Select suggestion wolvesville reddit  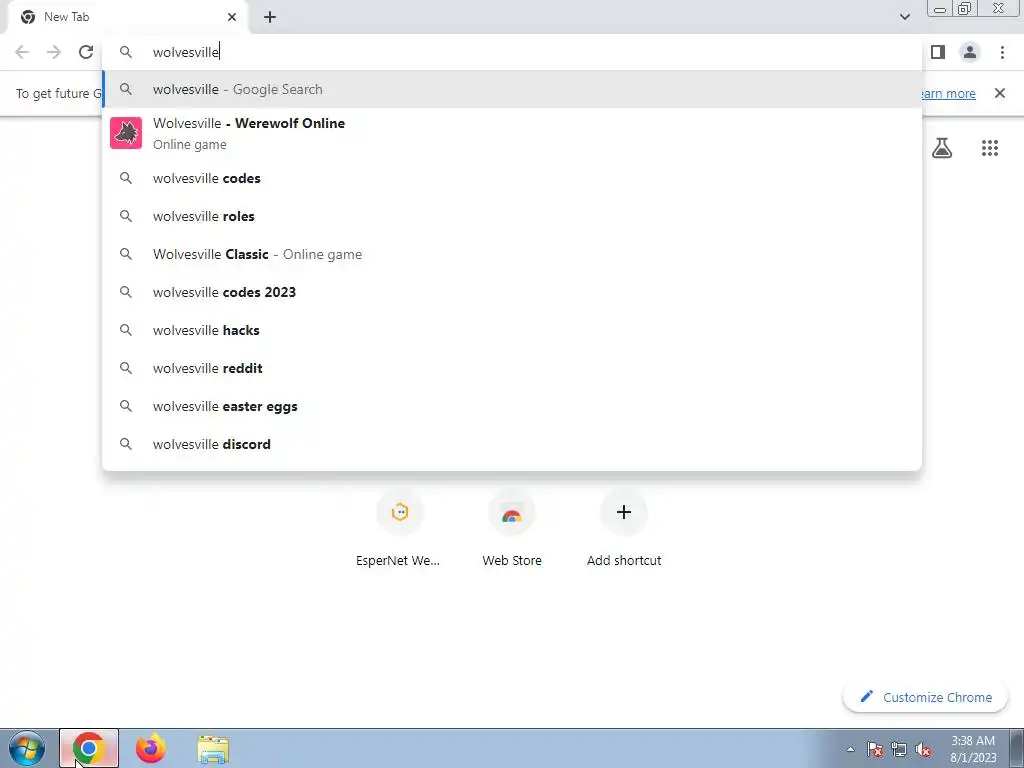[x=512, y=368]
